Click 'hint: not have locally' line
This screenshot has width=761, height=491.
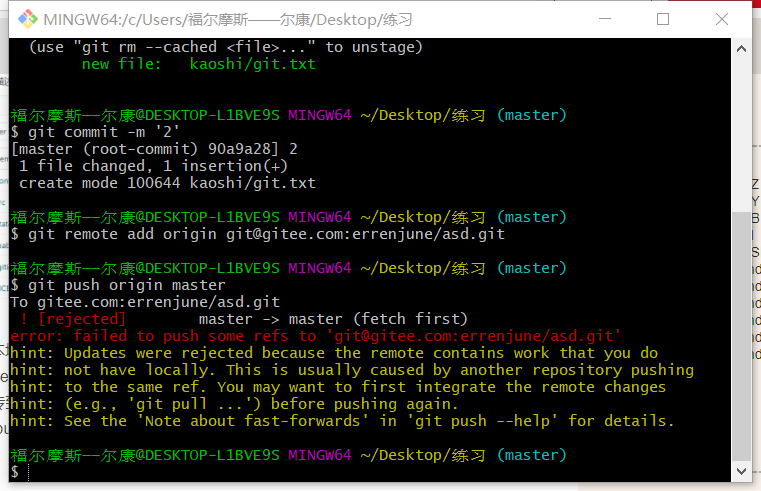coord(352,370)
